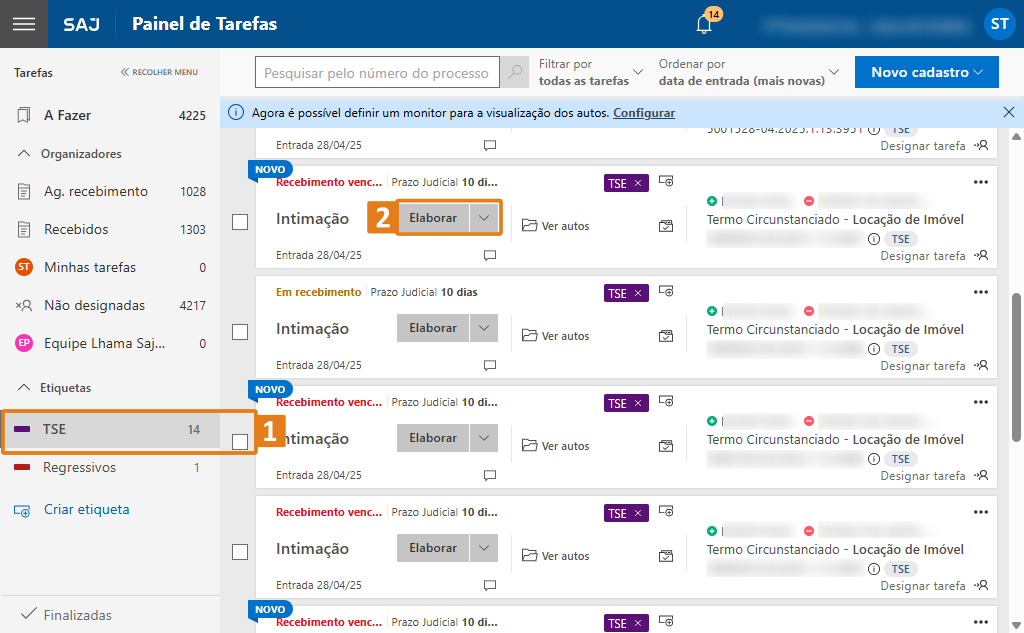Check the last fully visible Intimação task checkbox

click(240, 552)
